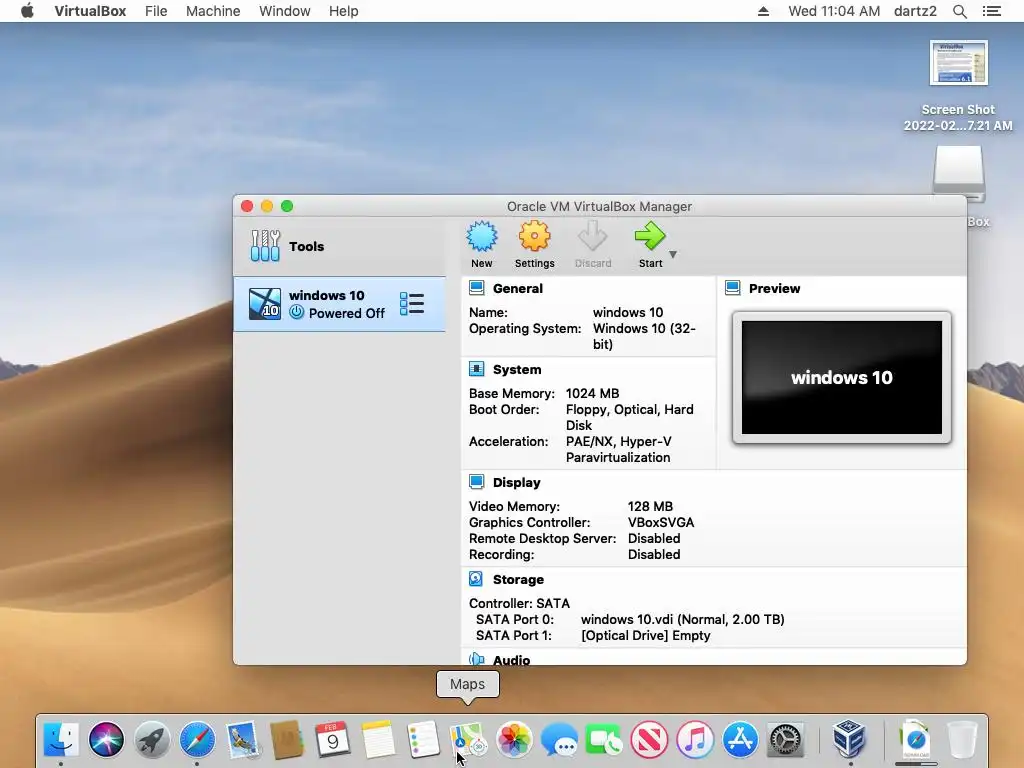Select the Tools entry in the sidebar
The image size is (1024, 768).
[x=340, y=246]
